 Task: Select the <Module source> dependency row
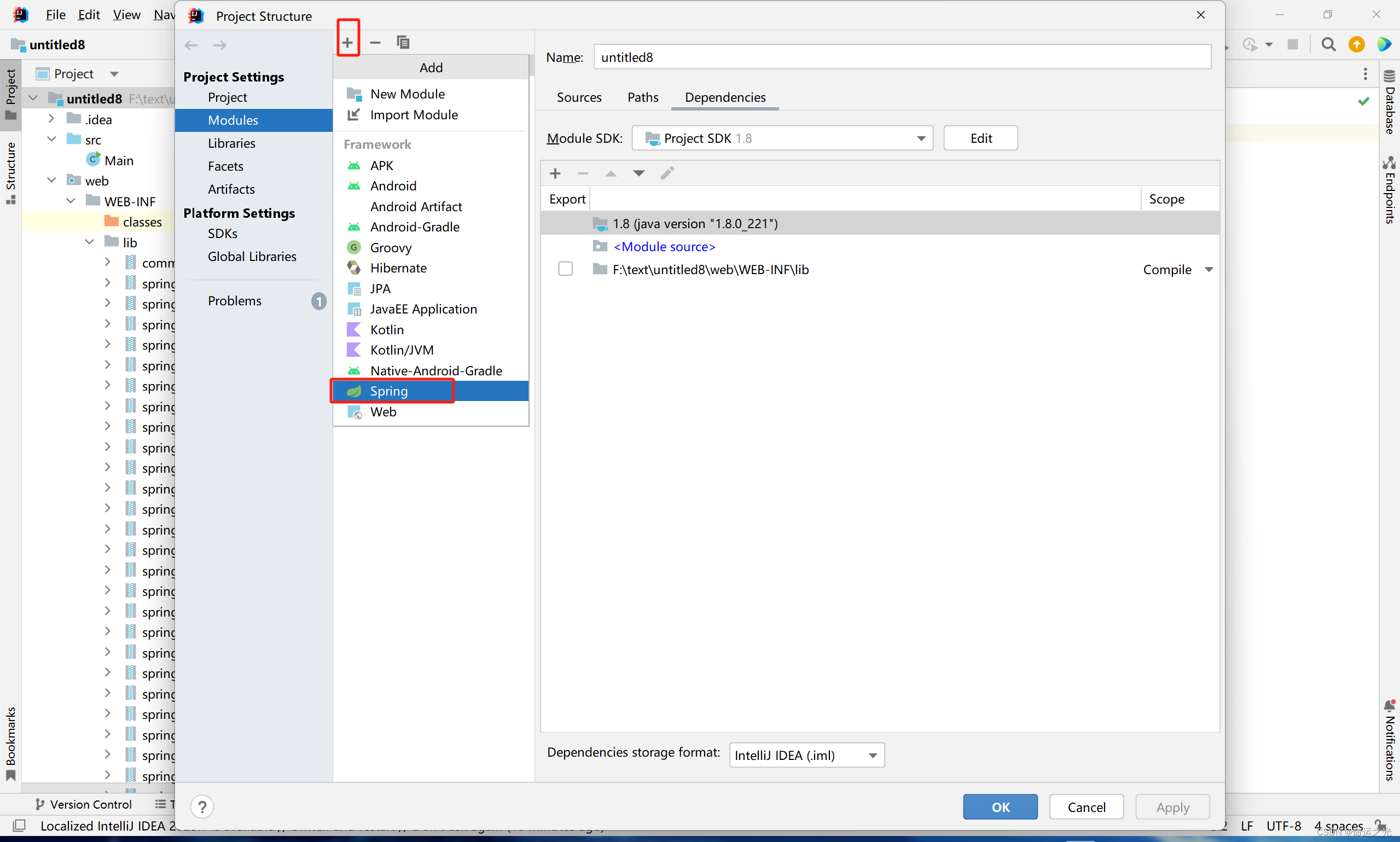(x=880, y=246)
